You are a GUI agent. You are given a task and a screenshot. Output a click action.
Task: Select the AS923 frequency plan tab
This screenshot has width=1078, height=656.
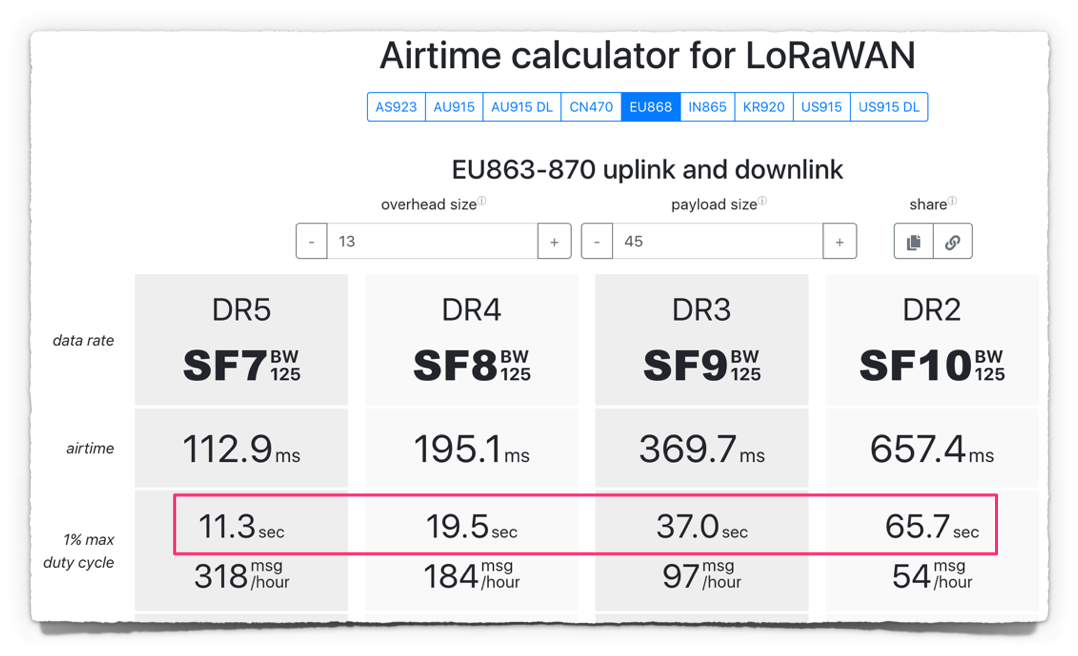(396, 106)
